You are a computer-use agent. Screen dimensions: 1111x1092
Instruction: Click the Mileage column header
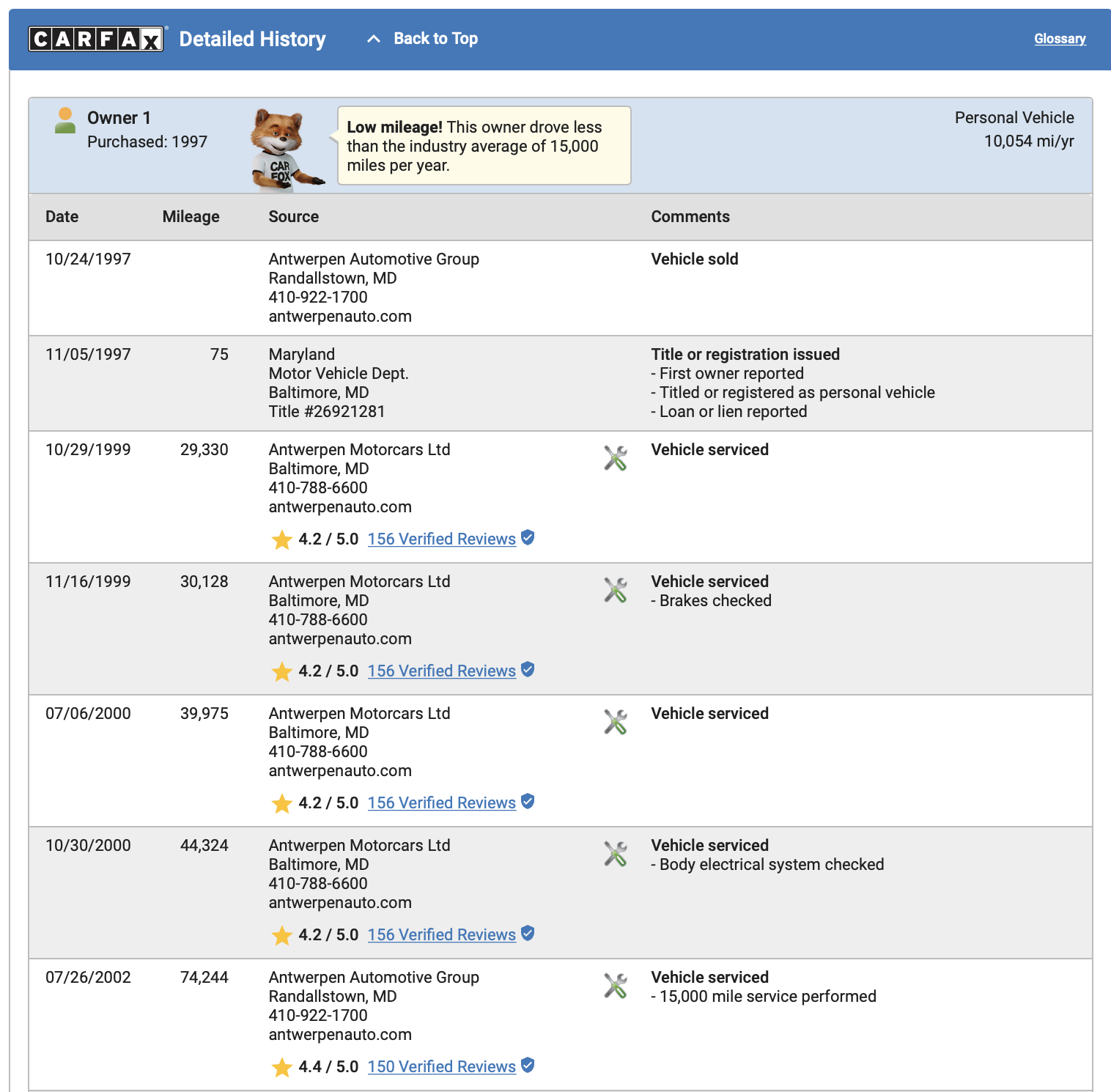coord(191,217)
